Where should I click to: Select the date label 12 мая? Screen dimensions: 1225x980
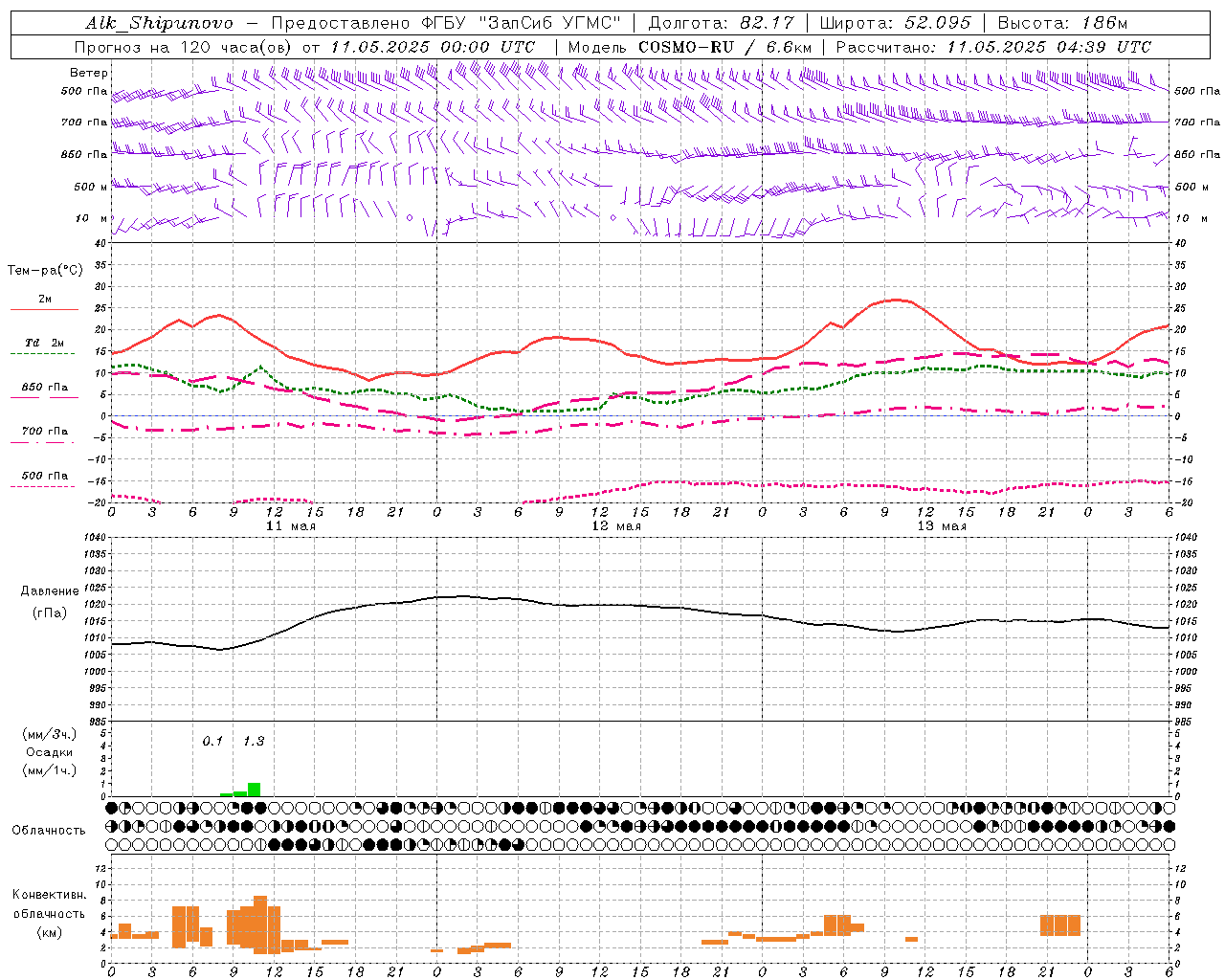[x=616, y=526]
